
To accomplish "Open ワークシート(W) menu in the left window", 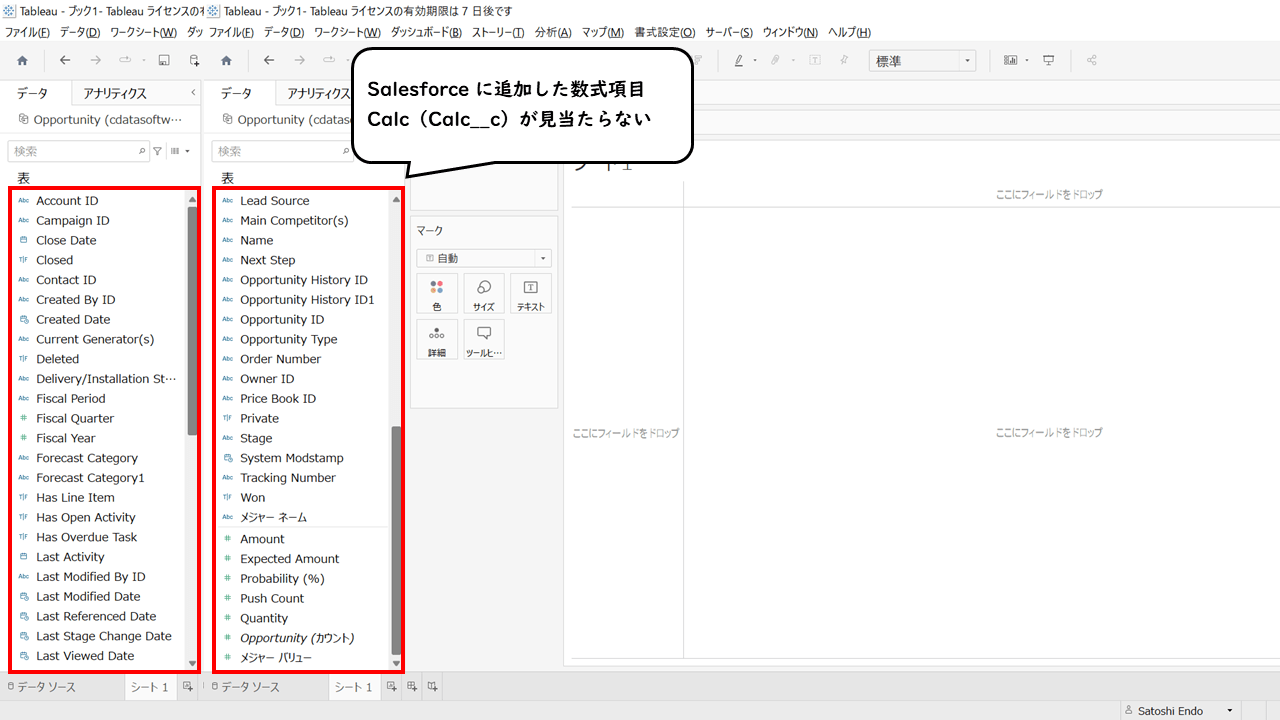I will pos(143,33).
